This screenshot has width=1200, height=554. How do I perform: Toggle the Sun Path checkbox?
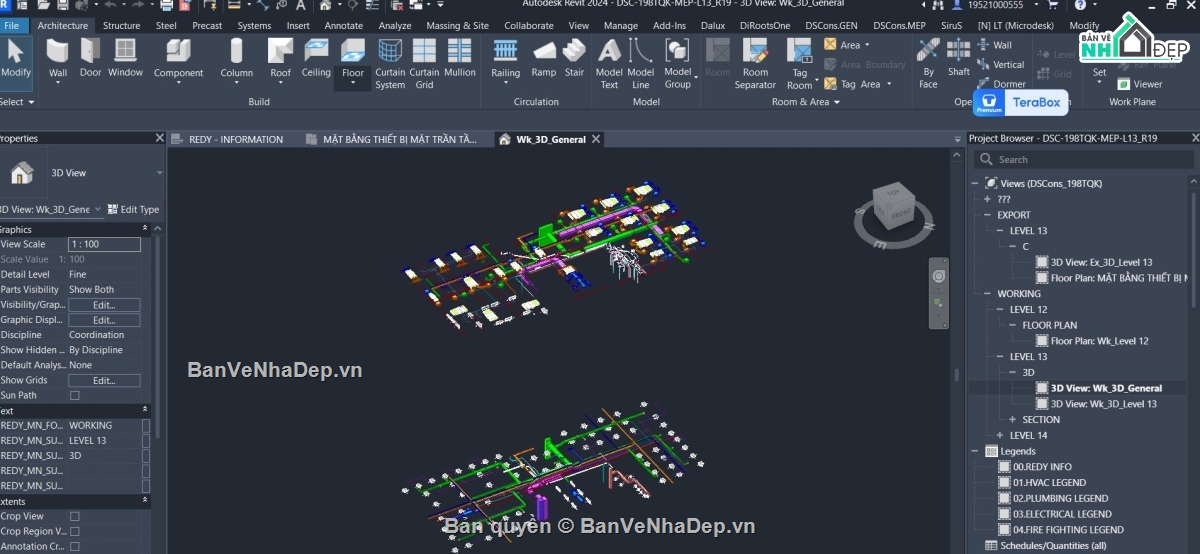[74, 396]
